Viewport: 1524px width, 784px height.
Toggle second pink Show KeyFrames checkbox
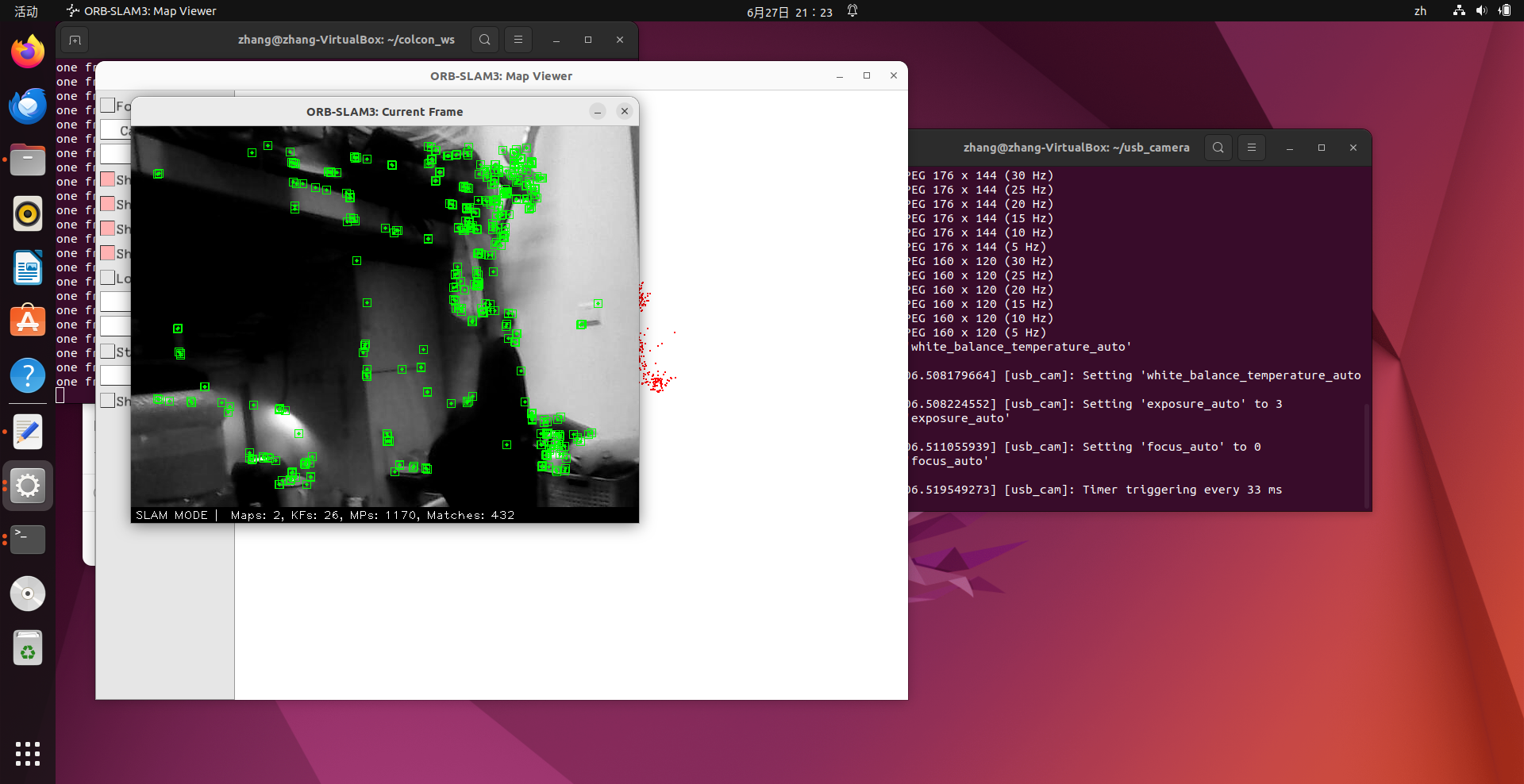tap(108, 204)
